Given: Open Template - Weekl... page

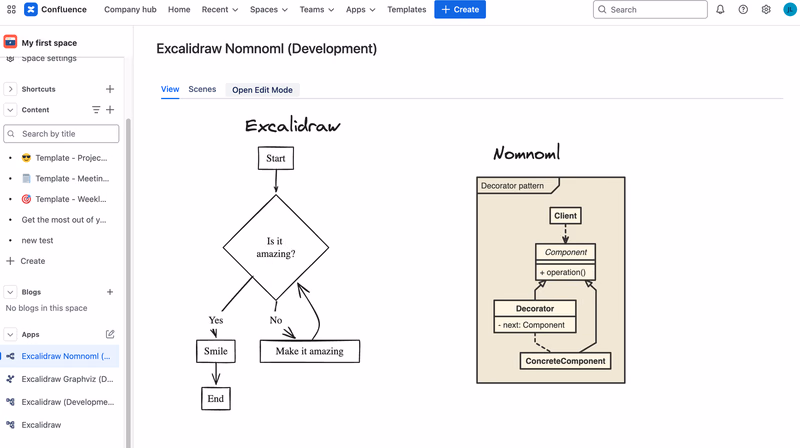Looking at the screenshot, I should click(71, 199).
